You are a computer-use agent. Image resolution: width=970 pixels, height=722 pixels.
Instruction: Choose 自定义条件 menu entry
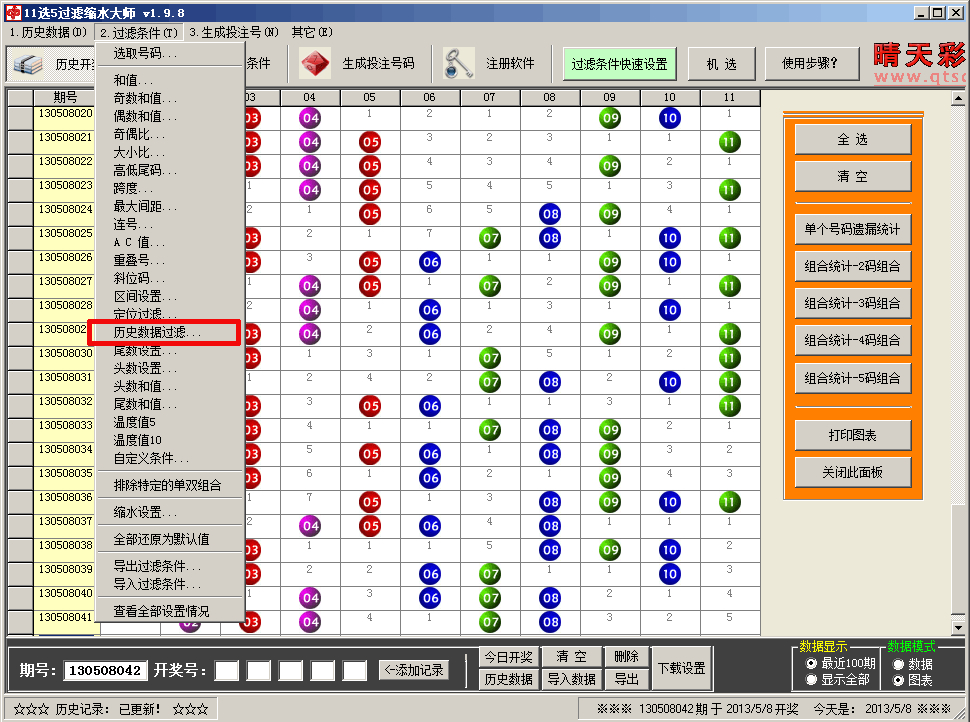[x=170, y=458]
